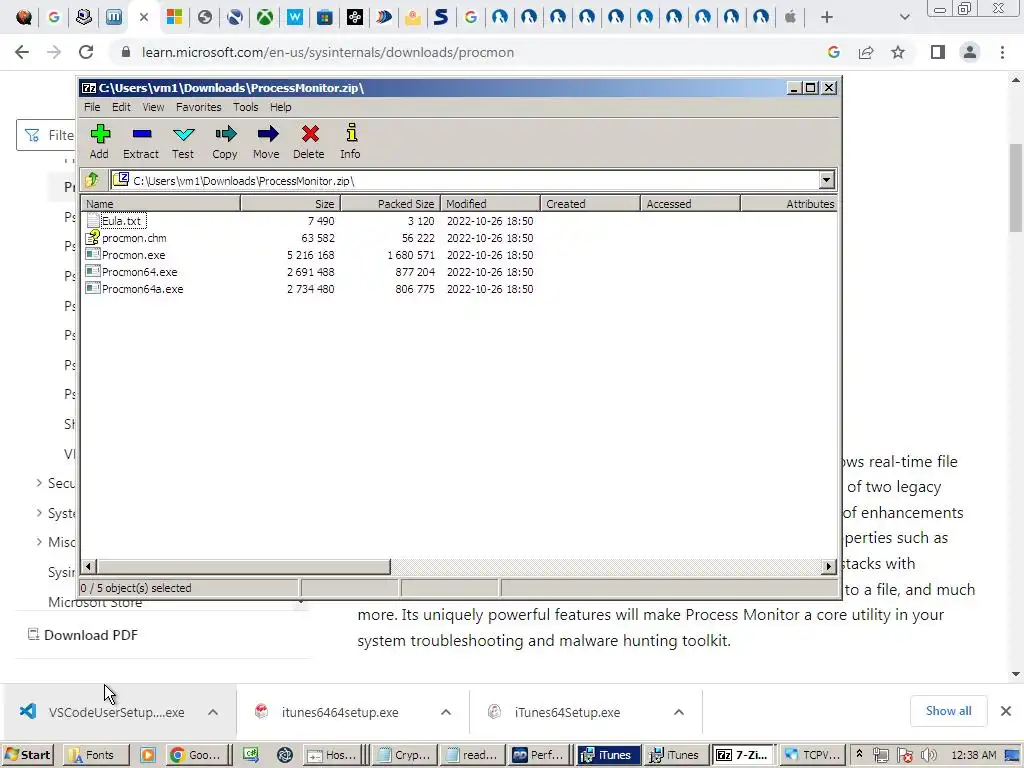Switch to the Microsoft logo tab
The height and width of the screenshot is (768, 1024).
click(x=174, y=18)
